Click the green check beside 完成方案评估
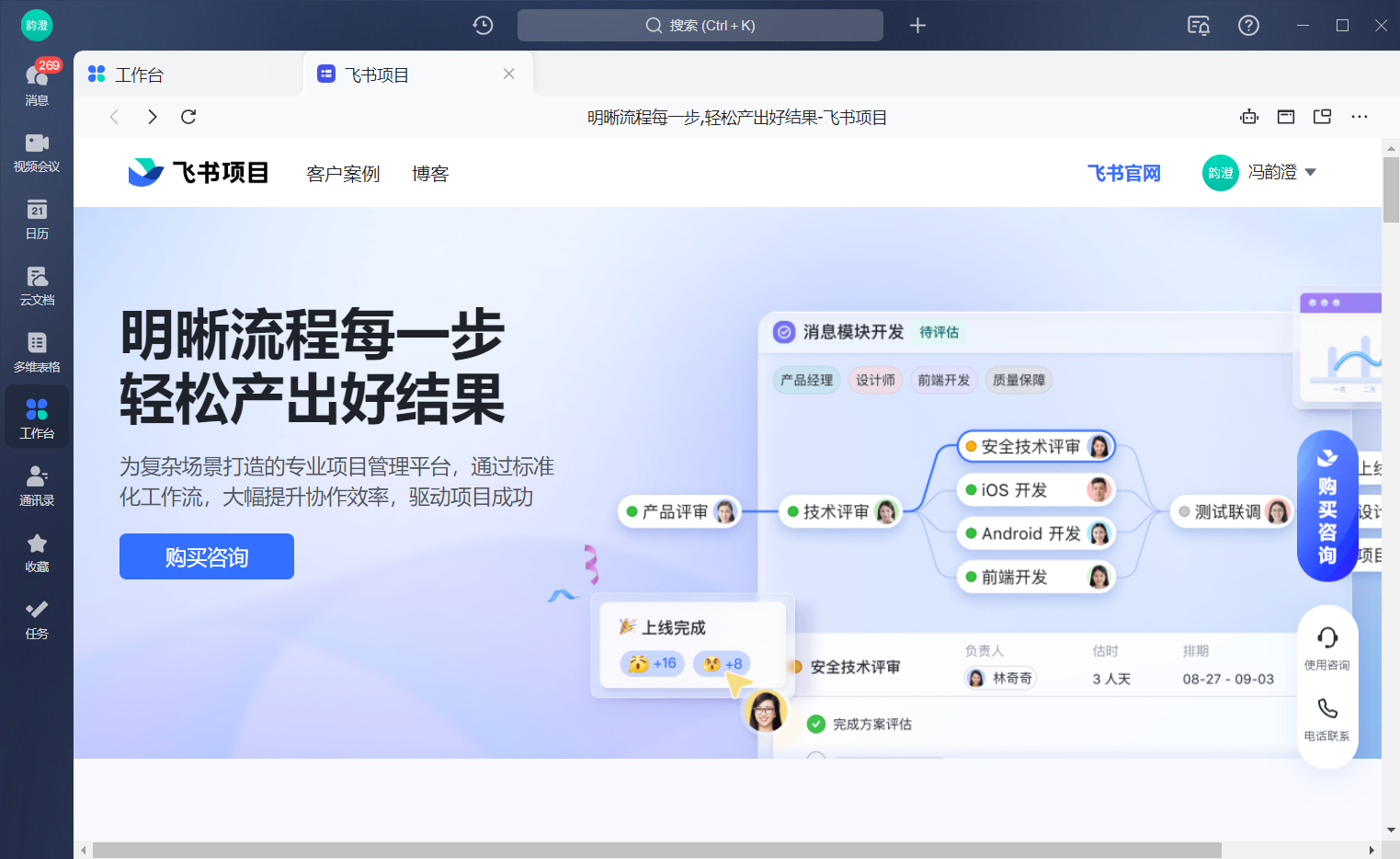 pyautogui.click(x=815, y=724)
